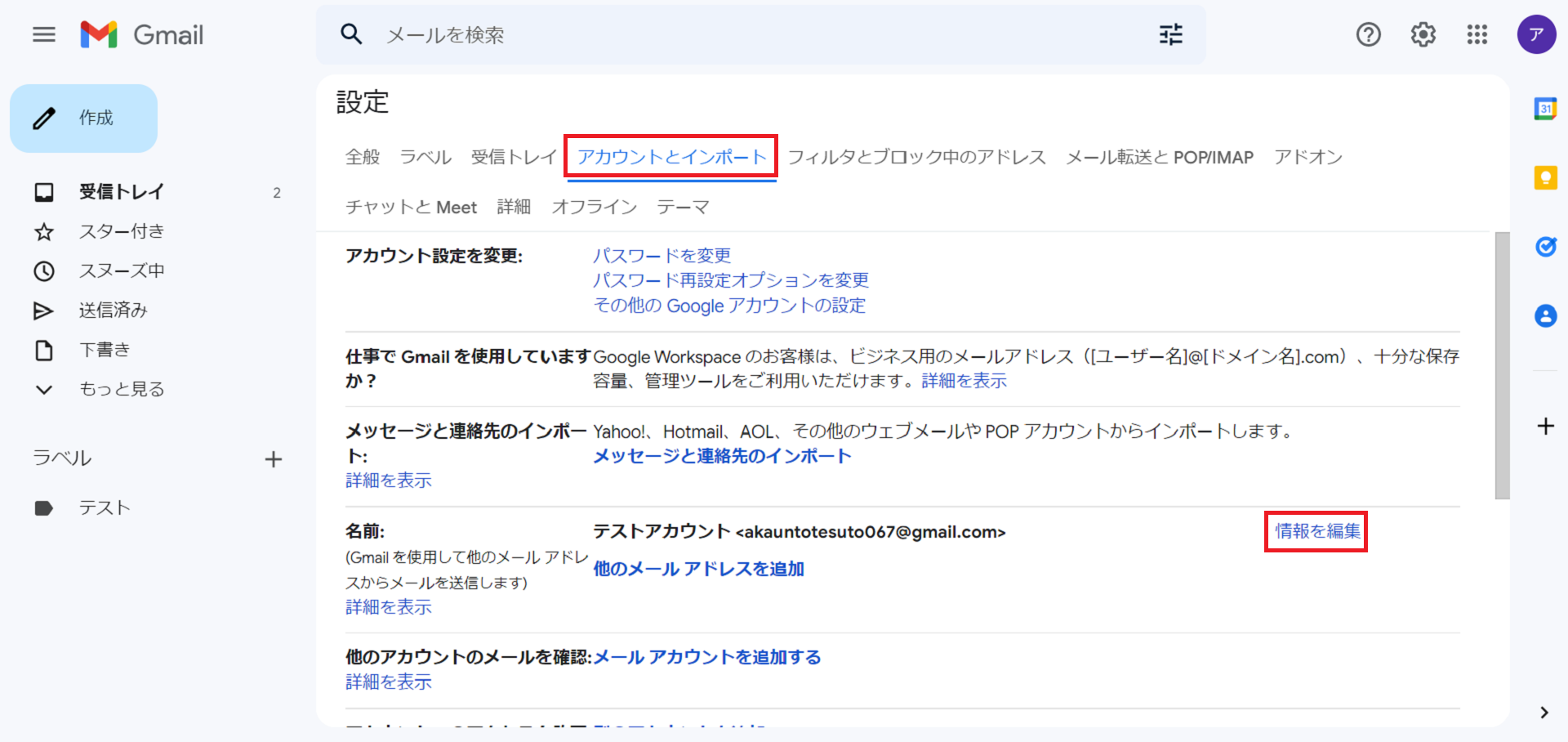Screen dimensions: 1568x742
Task: Click the account profile avatar
Action: coord(1536,34)
